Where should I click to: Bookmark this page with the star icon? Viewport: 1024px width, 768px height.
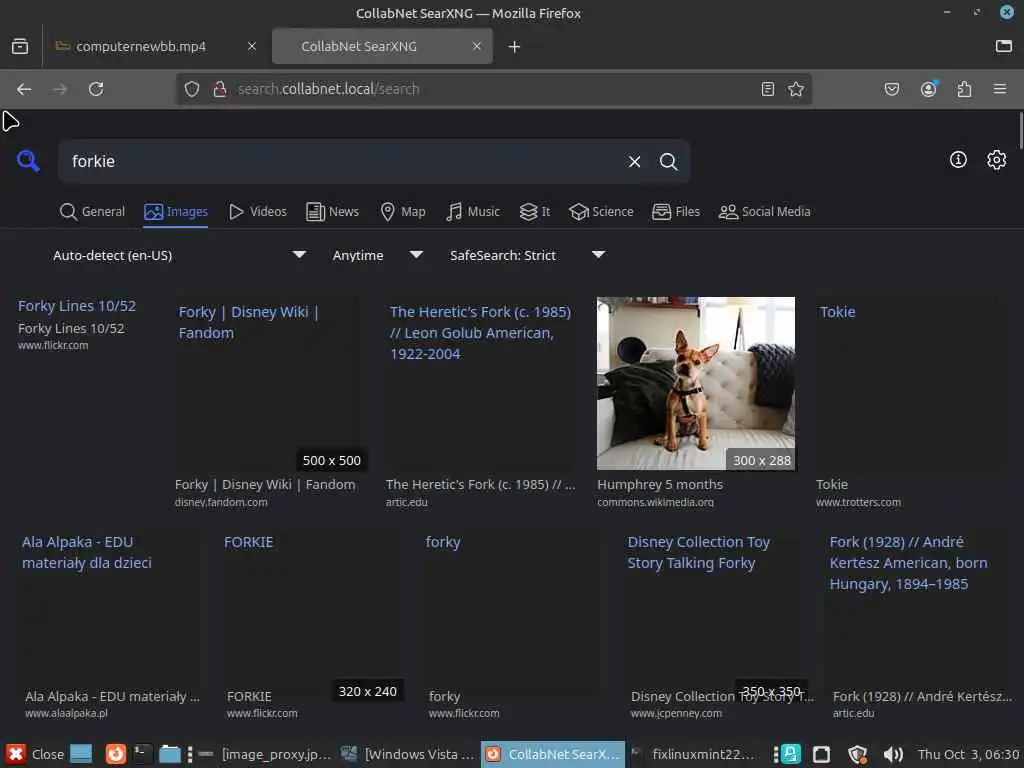pyautogui.click(x=795, y=89)
